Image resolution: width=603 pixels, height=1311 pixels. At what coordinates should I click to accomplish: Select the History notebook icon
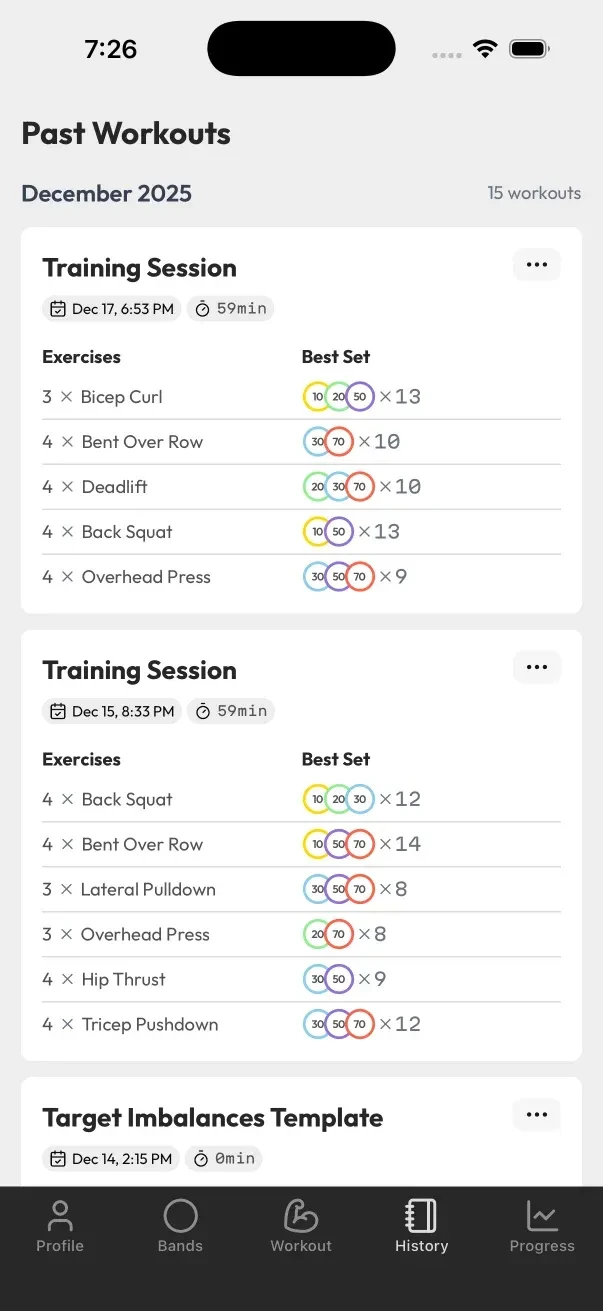point(421,1218)
